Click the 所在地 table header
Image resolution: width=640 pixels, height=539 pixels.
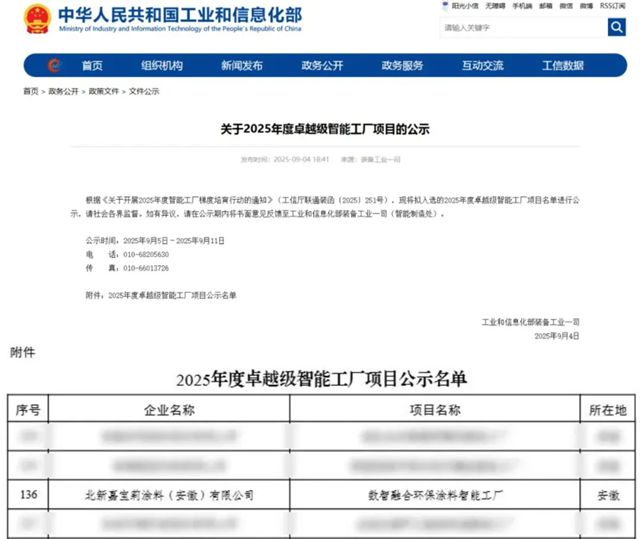click(608, 410)
